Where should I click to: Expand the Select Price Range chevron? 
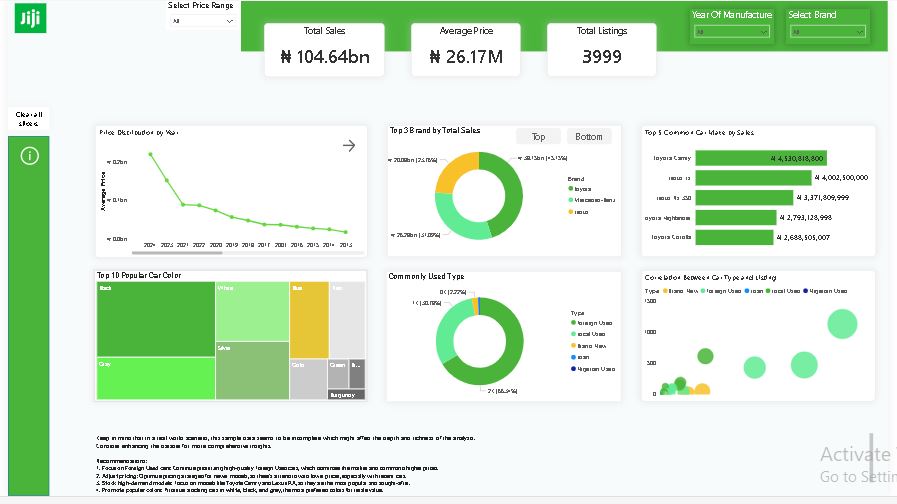(x=229, y=21)
